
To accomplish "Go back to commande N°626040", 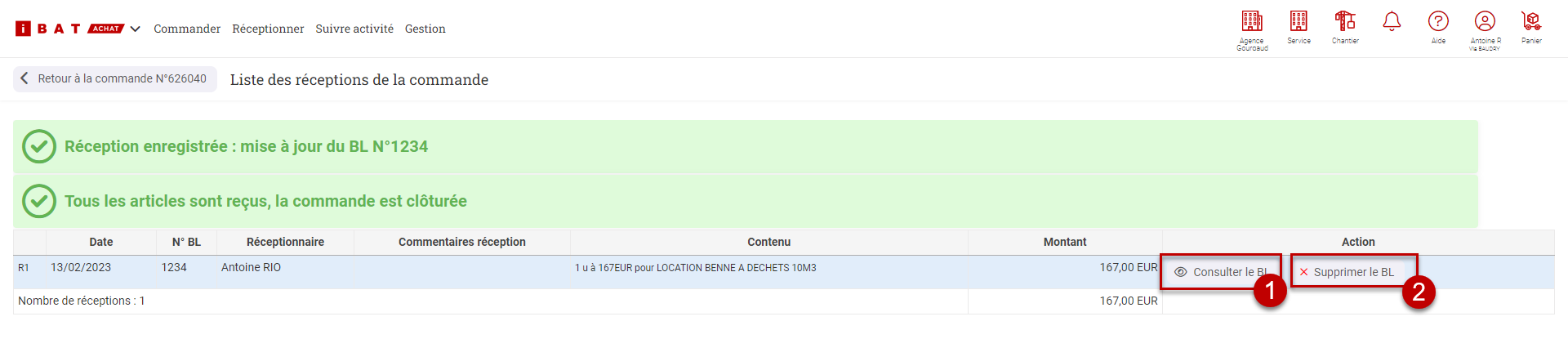I will [115, 79].
